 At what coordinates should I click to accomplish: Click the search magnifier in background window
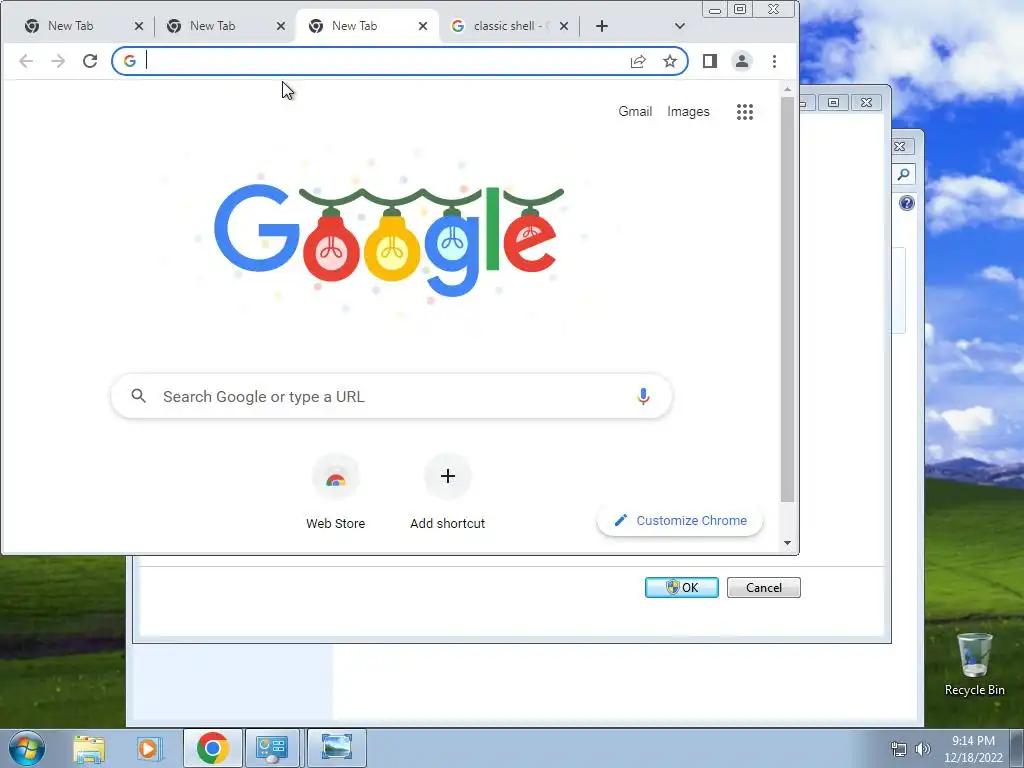[904, 174]
